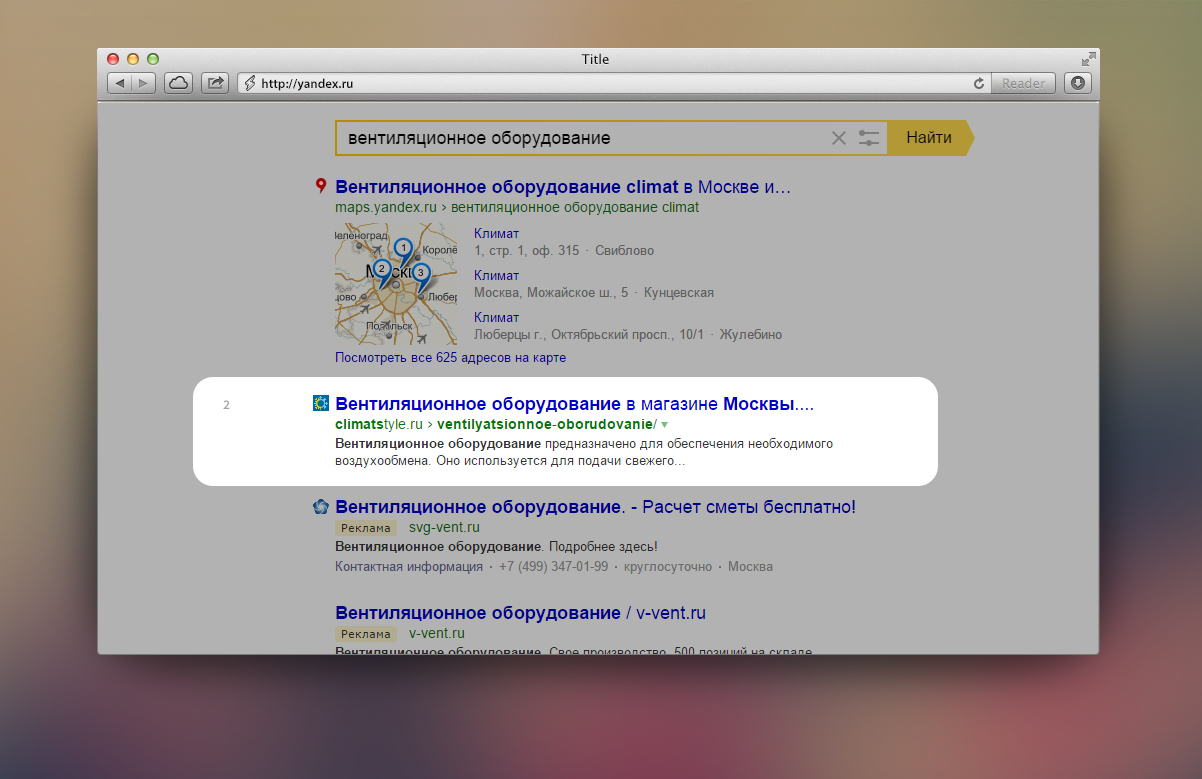Open Вентиляционное оборудование climat в Москве result
Image resolution: width=1202 pixels, height=779 pixels.
point(563,187)
